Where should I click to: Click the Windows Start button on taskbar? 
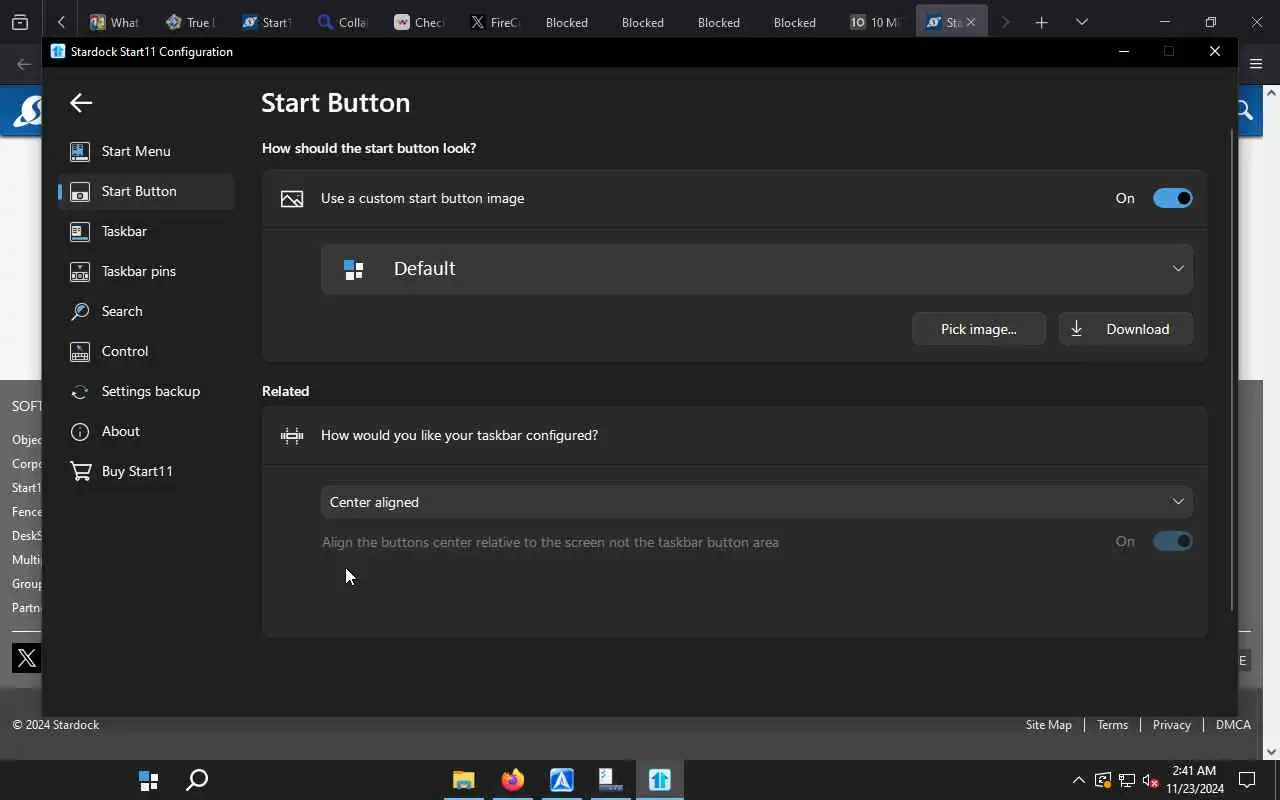tap(148, 780)
